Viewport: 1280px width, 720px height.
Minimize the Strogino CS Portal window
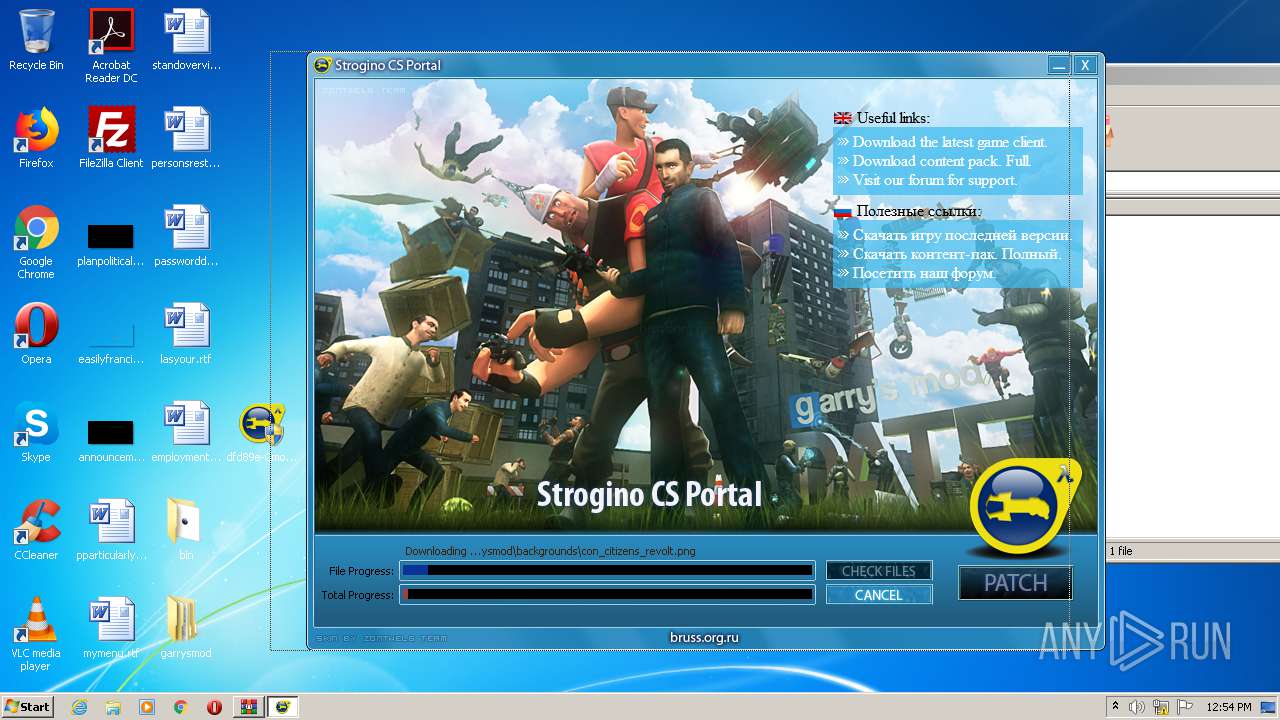click(1059, 65)
